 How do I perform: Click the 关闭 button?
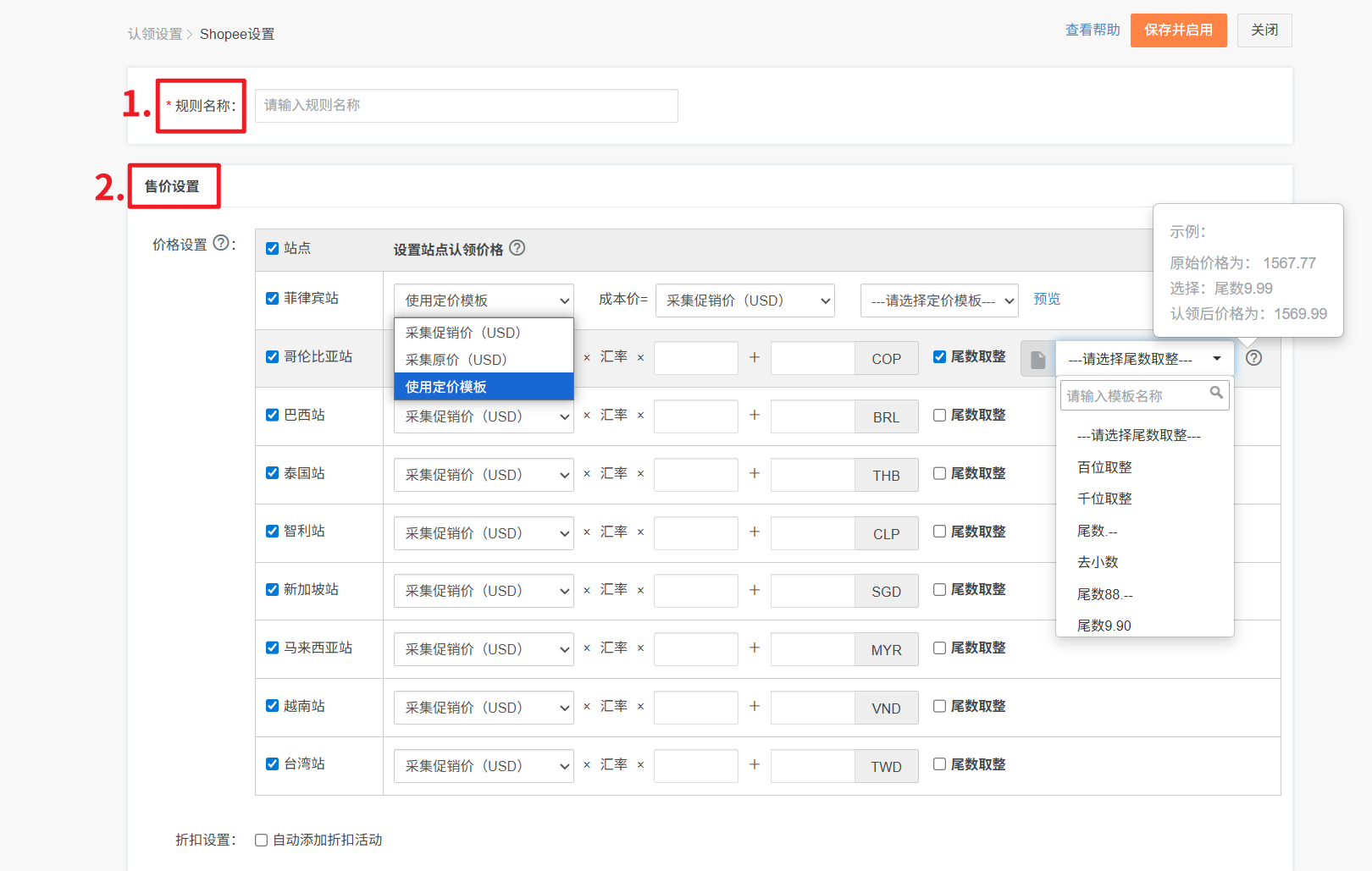click(x=1264, y=30)
